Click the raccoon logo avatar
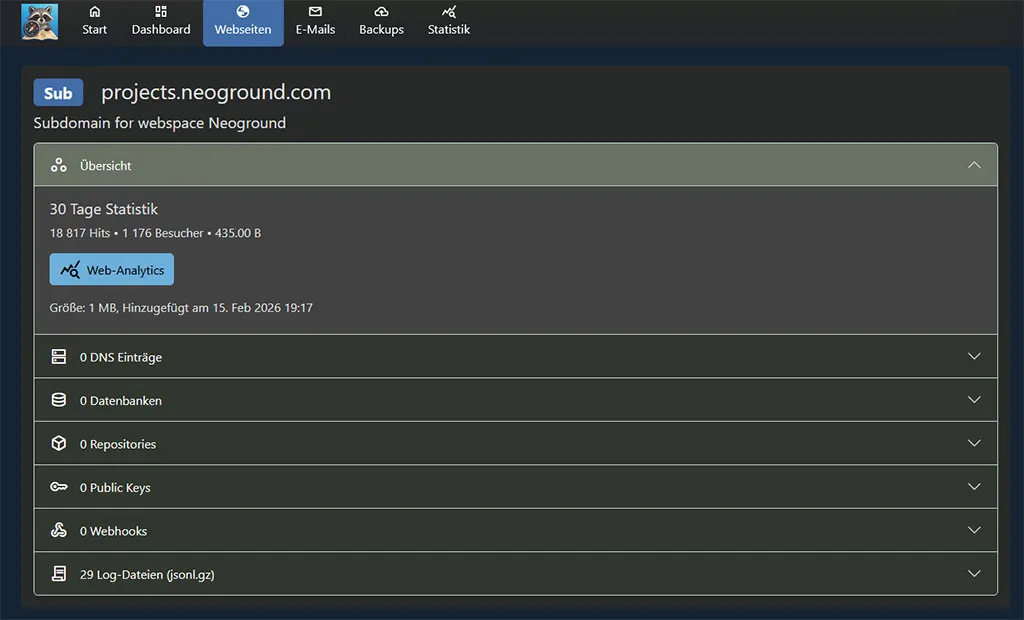1024x620 pixels. tap(40, 22)
